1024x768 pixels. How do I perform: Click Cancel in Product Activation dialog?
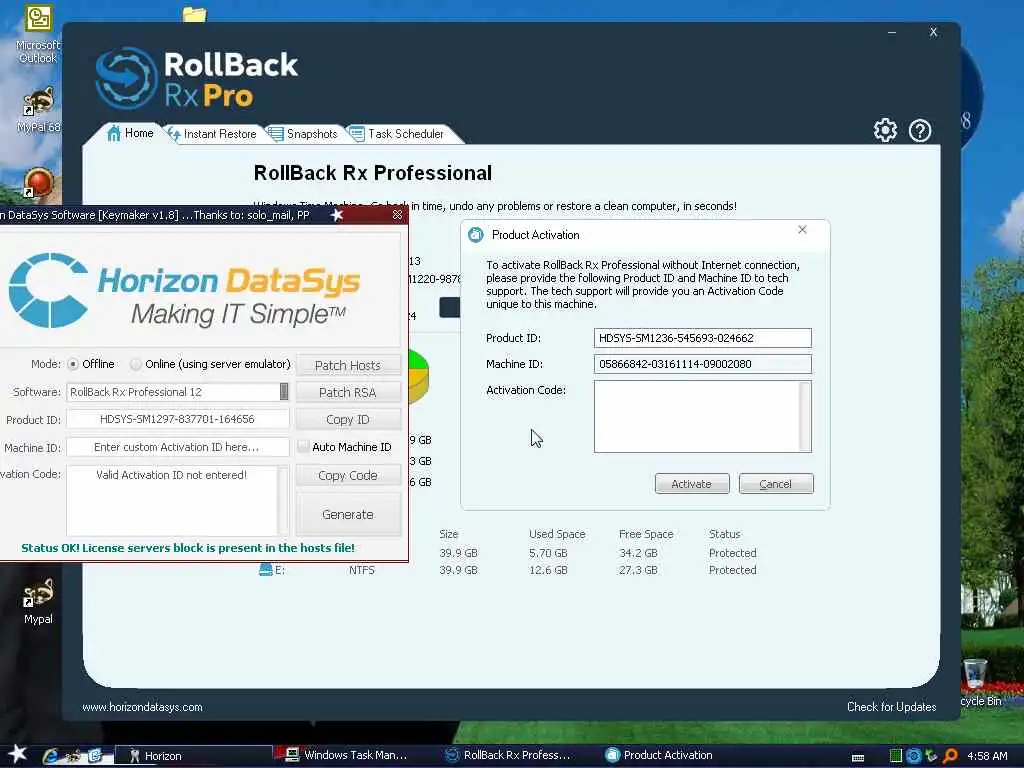tap(776, 484)
